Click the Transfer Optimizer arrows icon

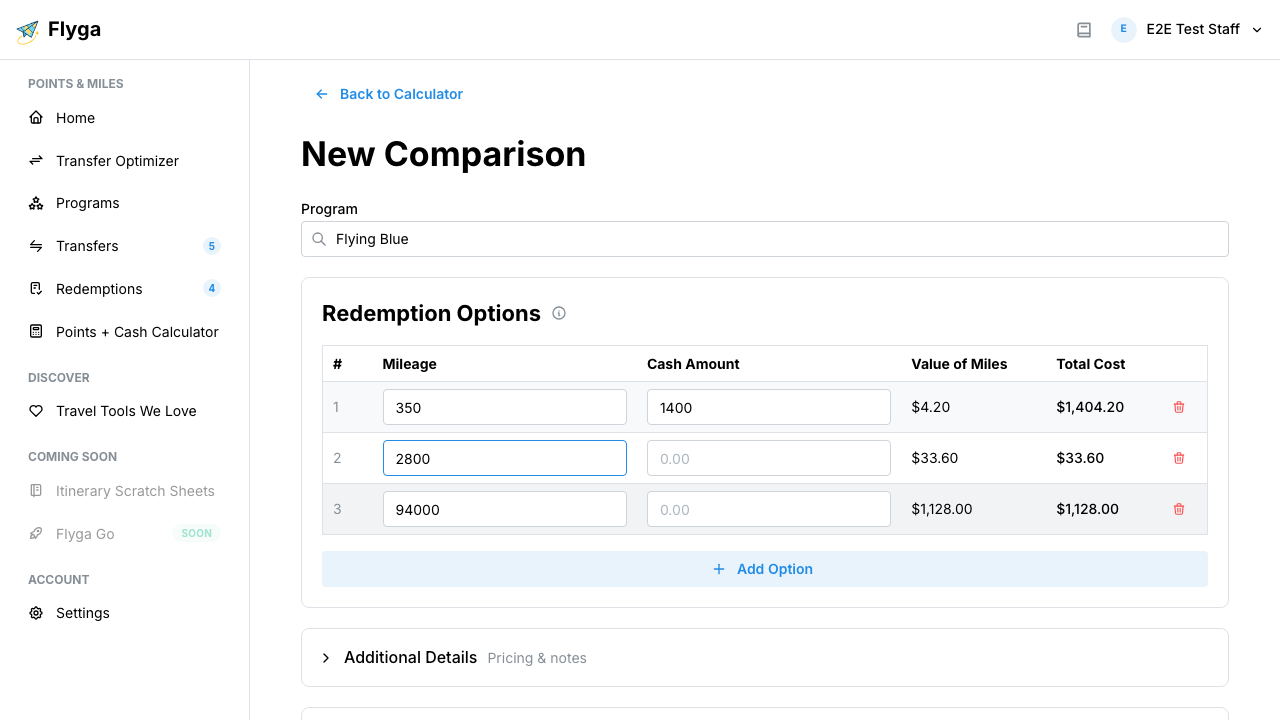click(x=36, y=160)
